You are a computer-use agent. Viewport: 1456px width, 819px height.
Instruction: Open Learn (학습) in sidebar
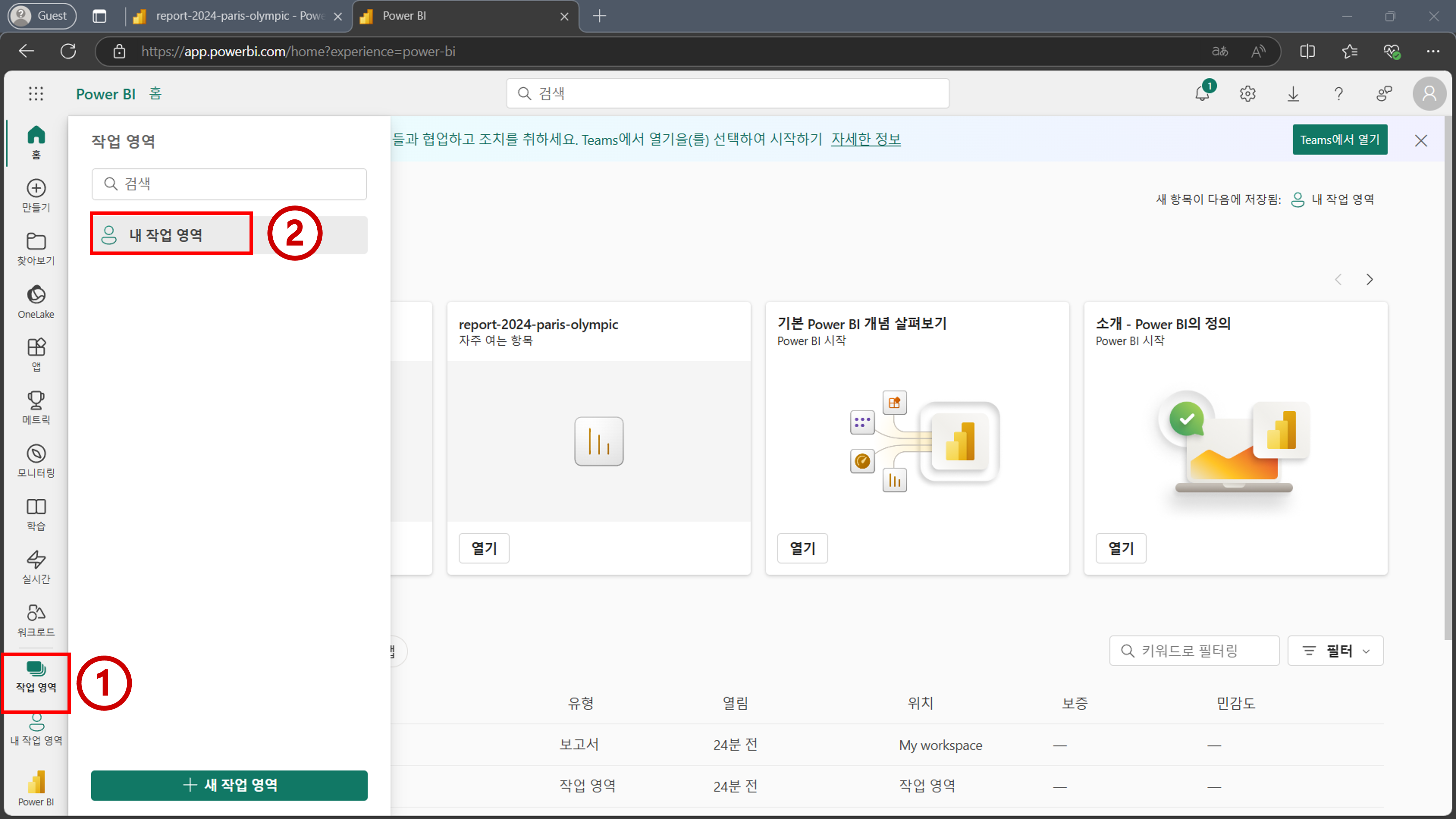coord(36,514)
